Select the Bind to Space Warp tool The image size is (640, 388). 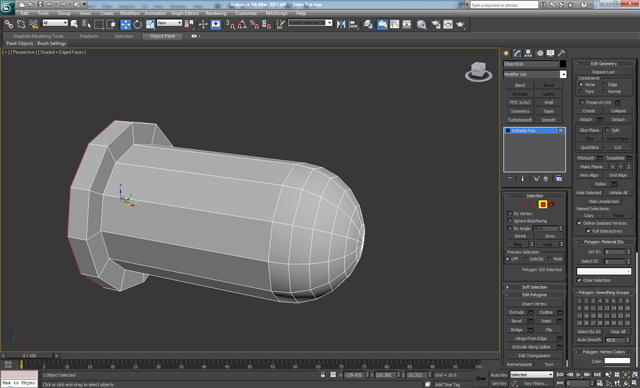pos(33,24)
